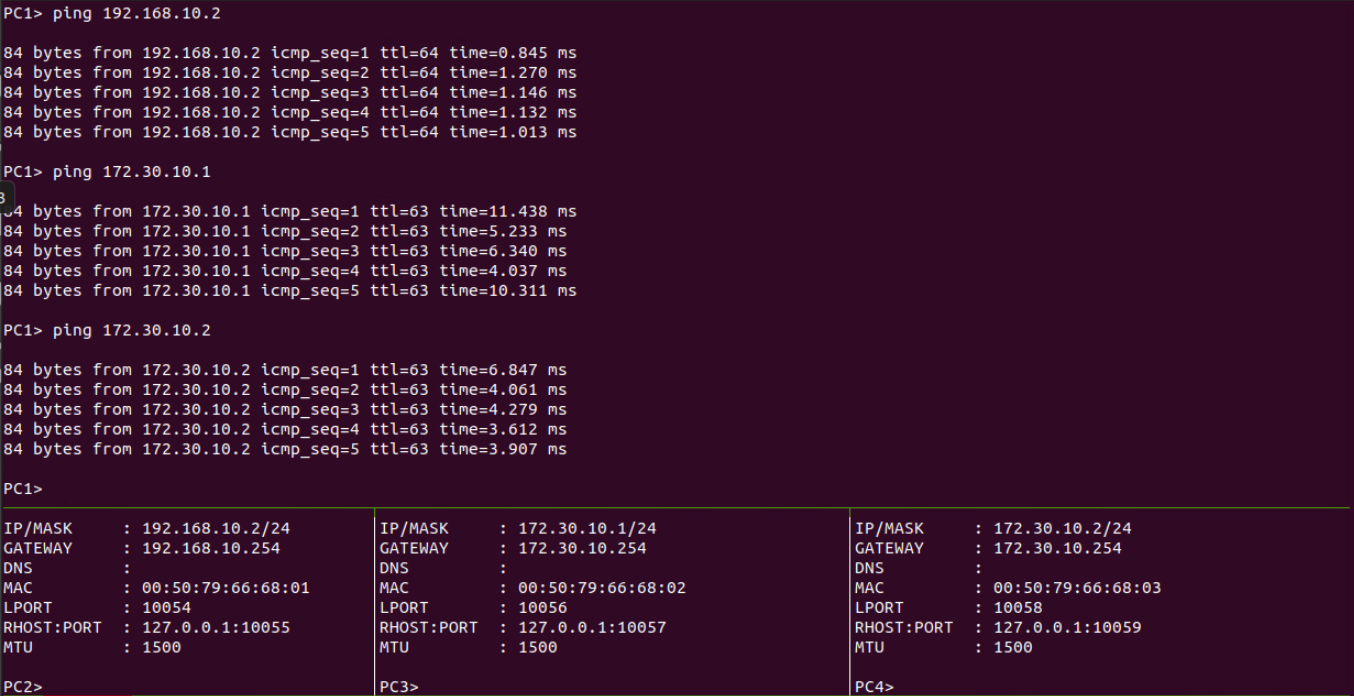Focus the empty PC1> prompt
This screenshot has width=1354, height=696.
[23, 489]
